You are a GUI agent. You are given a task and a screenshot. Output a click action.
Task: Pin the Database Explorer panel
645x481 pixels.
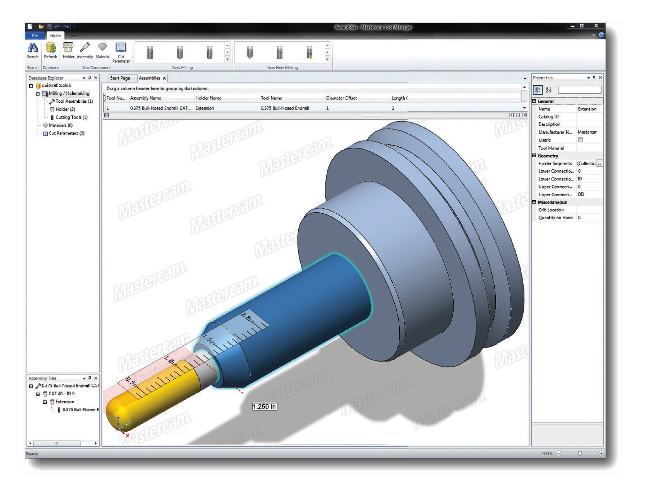[x=90, y=77]
